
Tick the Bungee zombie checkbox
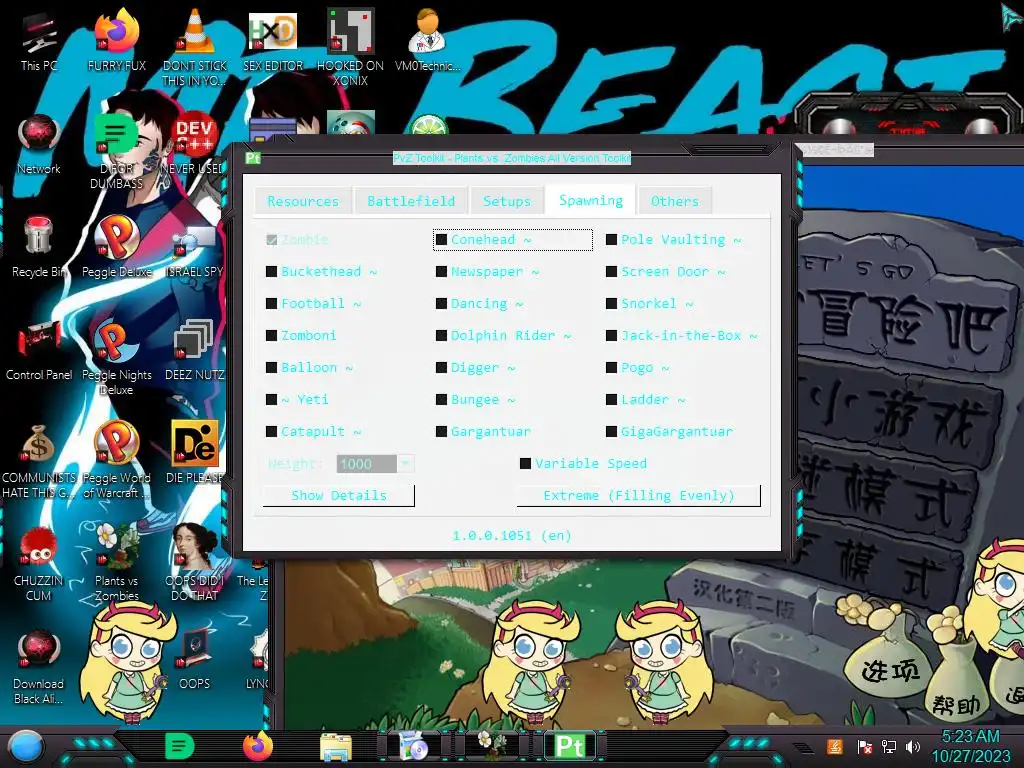pyautogui.click(x=441, y=400)
